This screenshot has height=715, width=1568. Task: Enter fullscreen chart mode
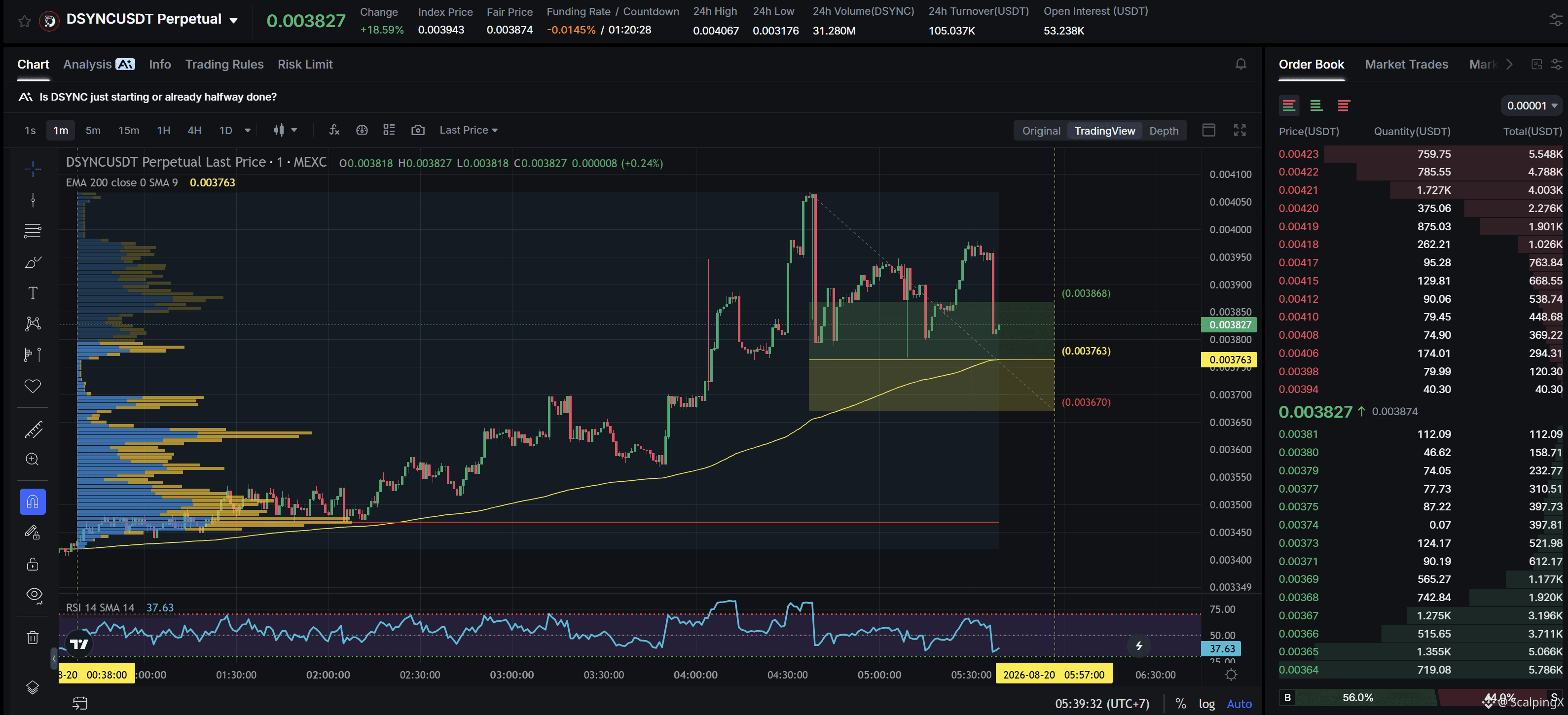[x=1240, y=130]
